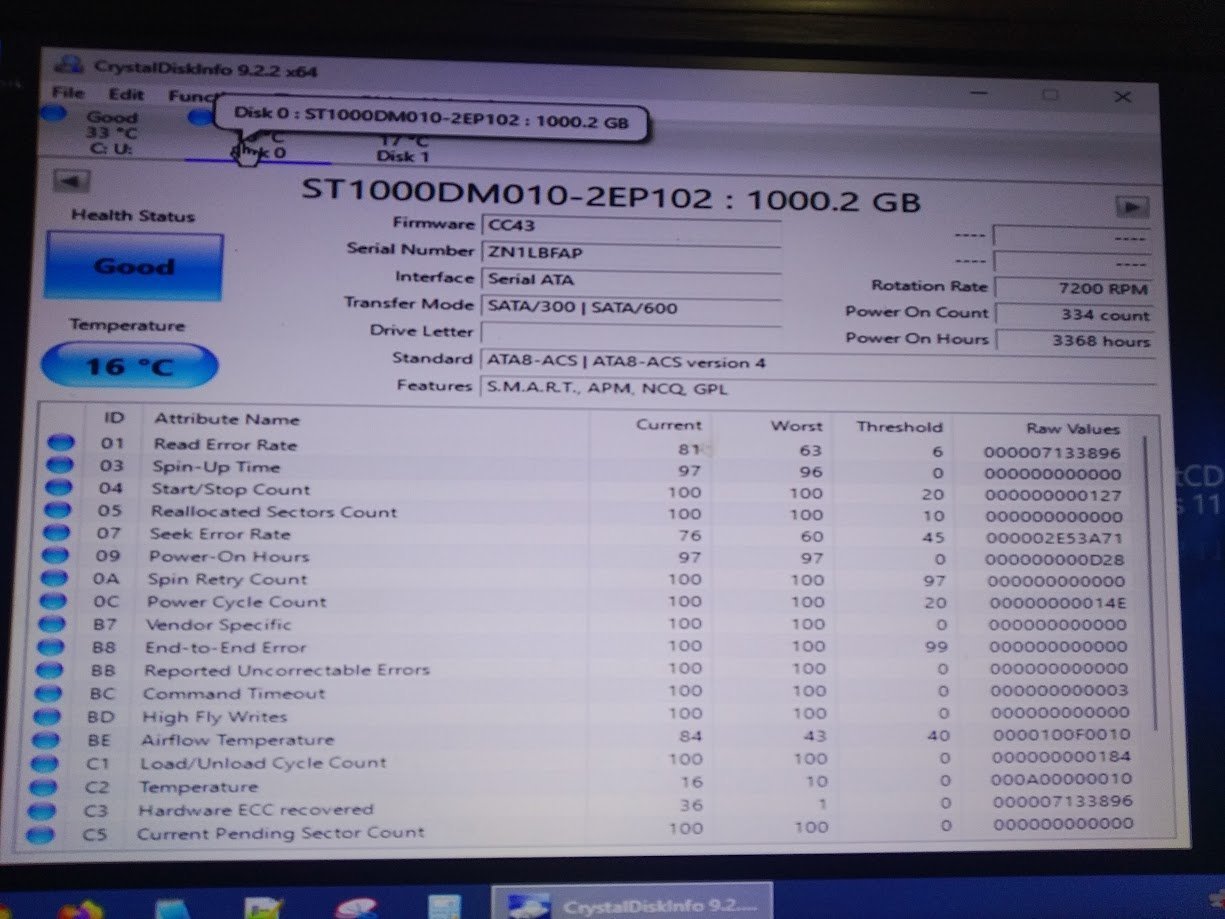The width and height of the screenshot is (1225, 919).
Task: Click the Threshold column header
Action: coord(899,426)
